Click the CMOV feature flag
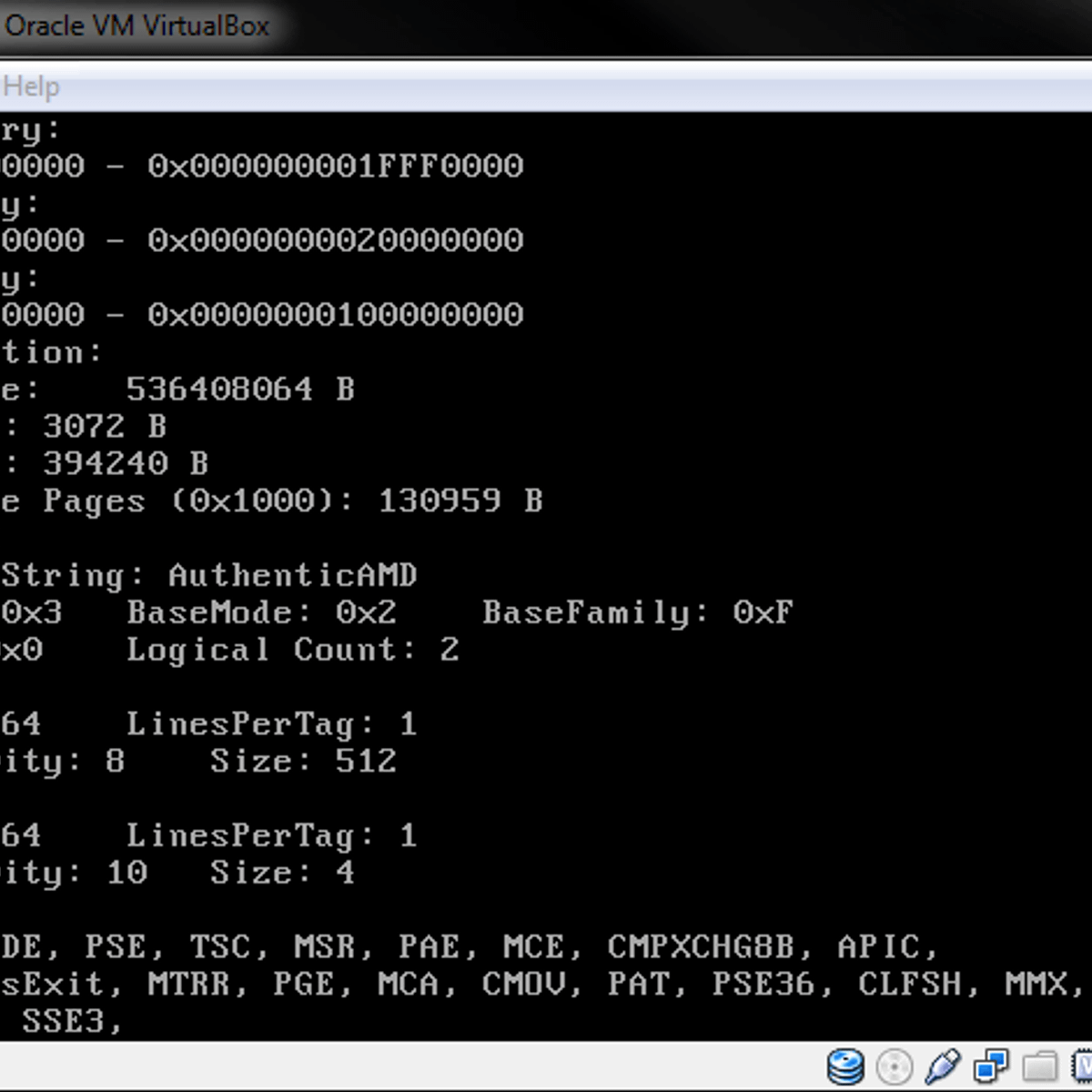1092x1092 pixels. [523, 985]
